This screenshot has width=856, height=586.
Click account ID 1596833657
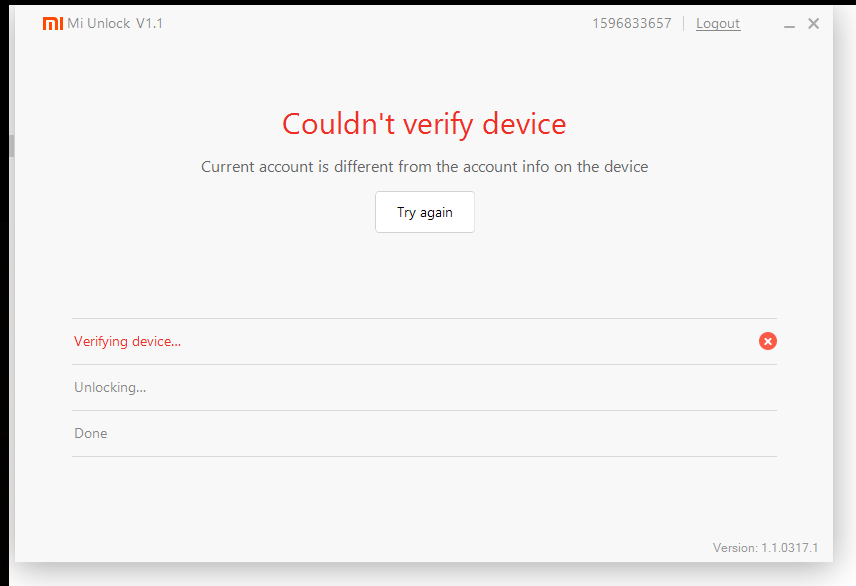pos(632,24)
